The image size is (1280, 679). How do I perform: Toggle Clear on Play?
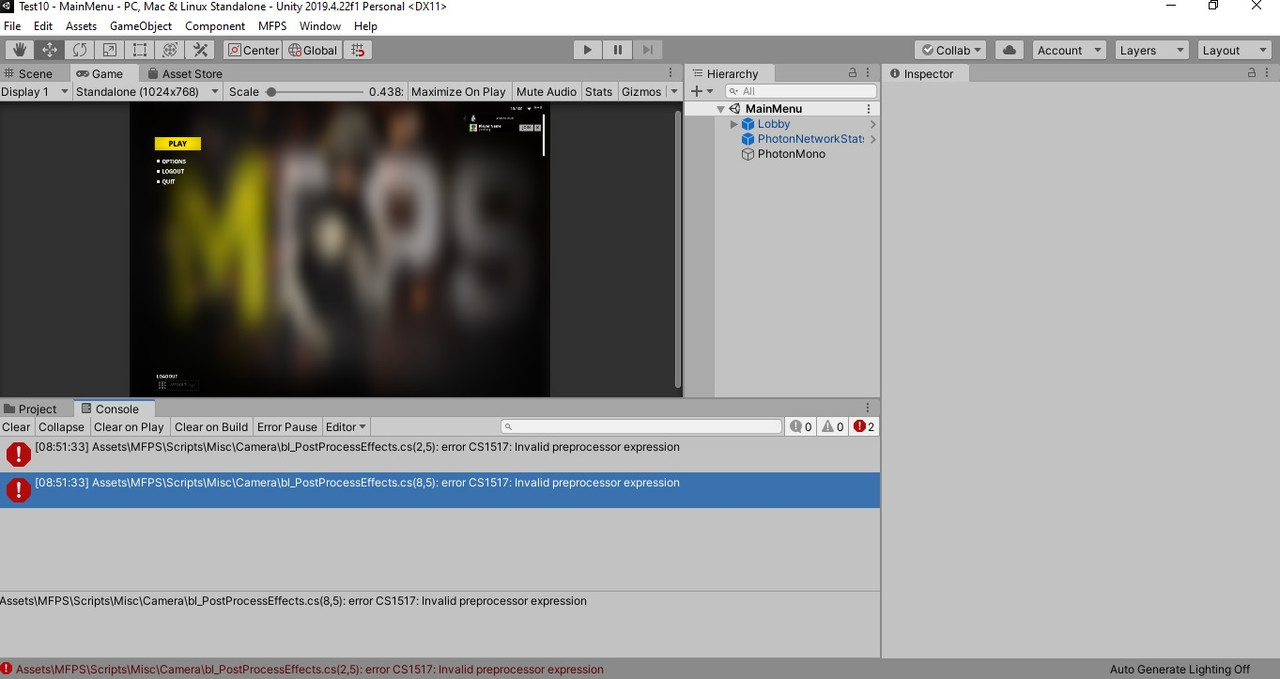coord(129,427)
